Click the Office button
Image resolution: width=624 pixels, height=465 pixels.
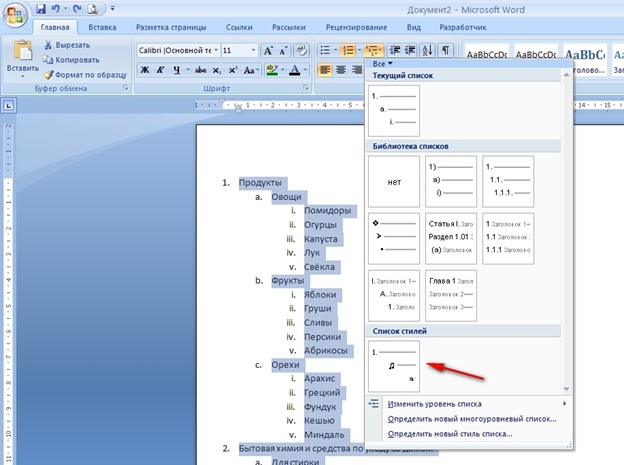[x=15, y=16]
